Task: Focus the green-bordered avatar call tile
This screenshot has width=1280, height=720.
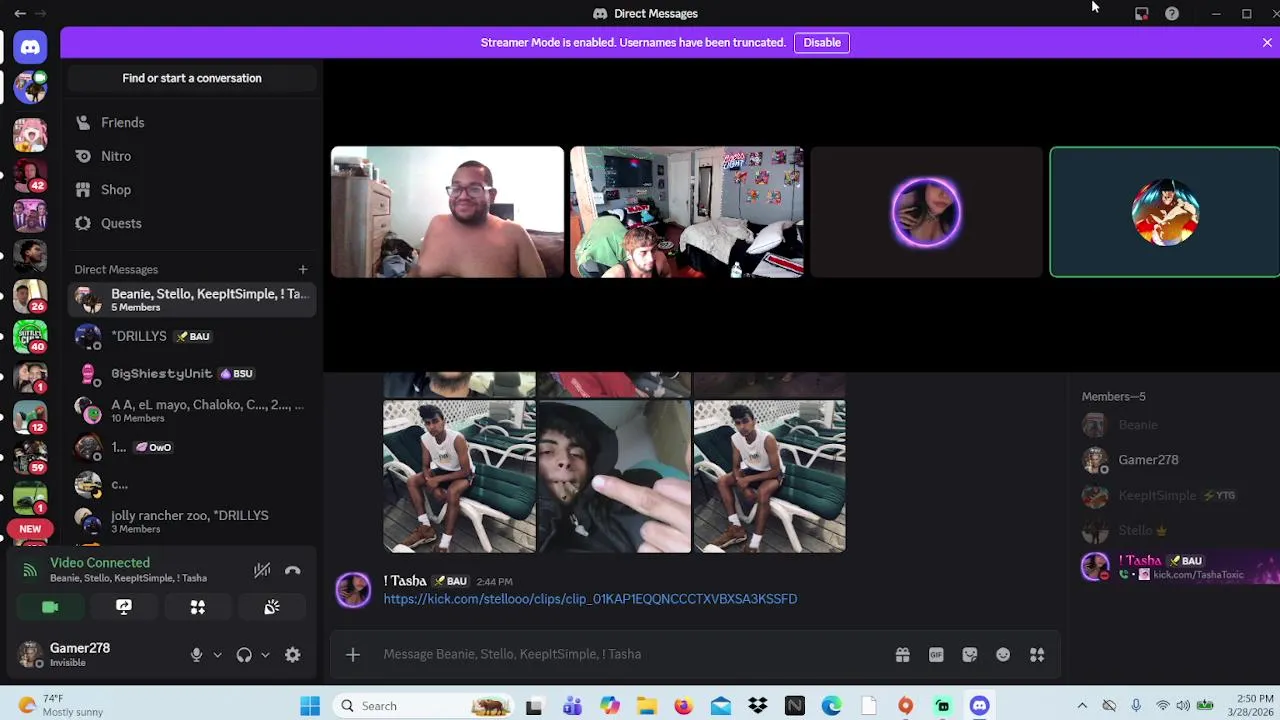Action: point(1165,212)
